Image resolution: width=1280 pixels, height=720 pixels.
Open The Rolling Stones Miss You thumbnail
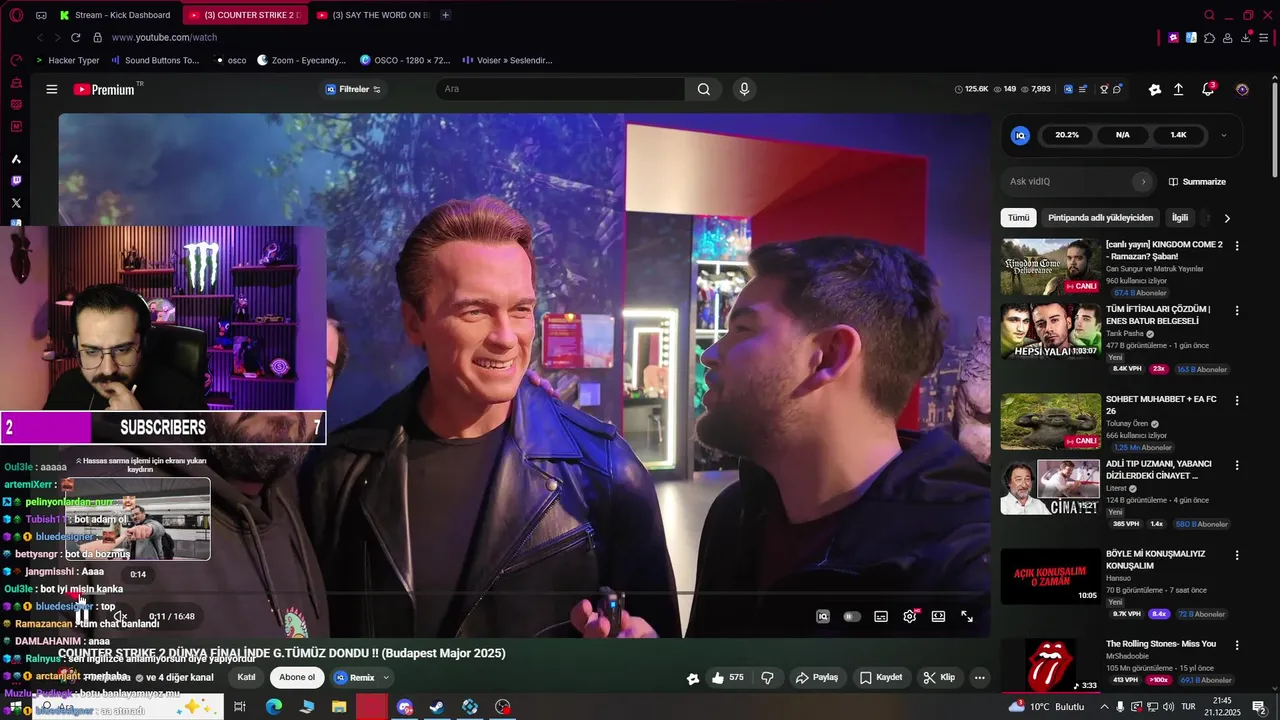coord(1050,665)
